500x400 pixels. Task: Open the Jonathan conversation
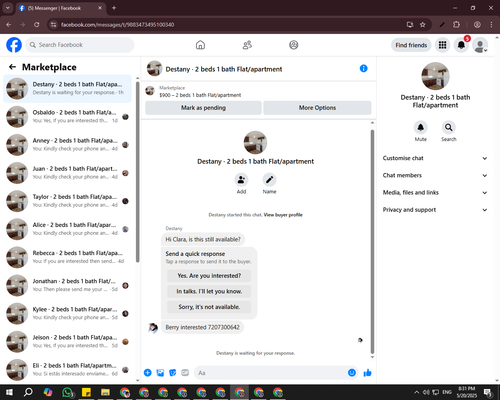point(67,286)
